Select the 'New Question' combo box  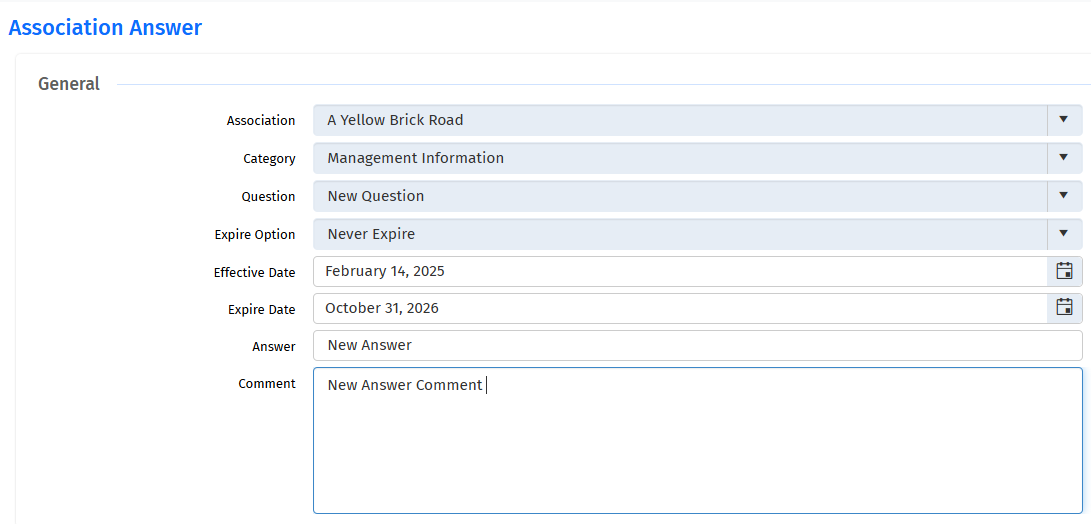[680, 196]
